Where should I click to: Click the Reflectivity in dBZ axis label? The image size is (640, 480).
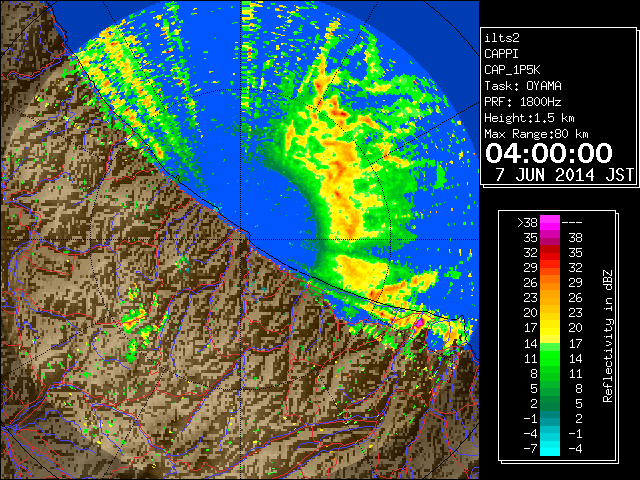click(x=608, y=336)
